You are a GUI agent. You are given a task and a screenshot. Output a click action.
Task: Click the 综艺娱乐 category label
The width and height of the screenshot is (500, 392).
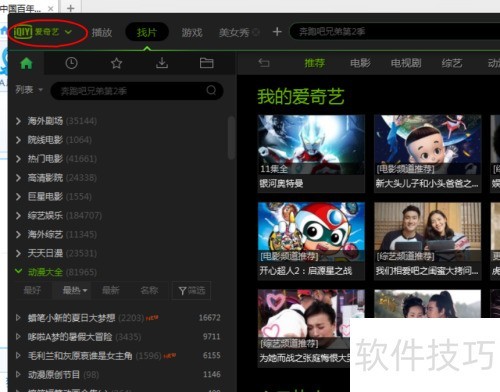(x=45, y=216)
